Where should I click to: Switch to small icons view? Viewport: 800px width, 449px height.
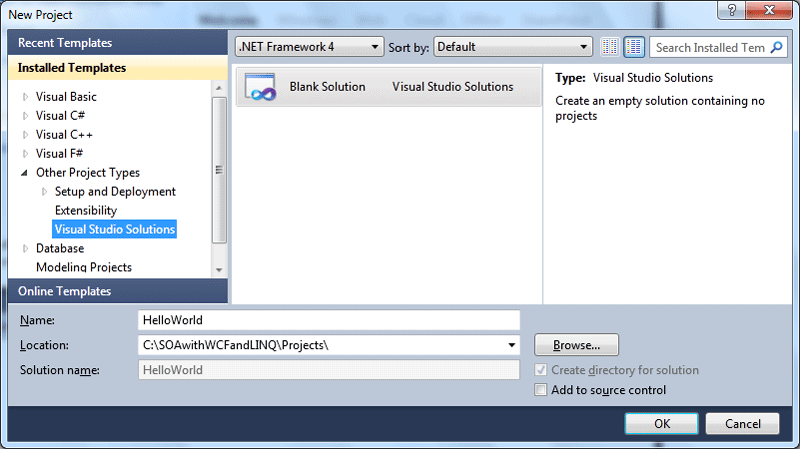pyautogui.click(x=610, y=47)
